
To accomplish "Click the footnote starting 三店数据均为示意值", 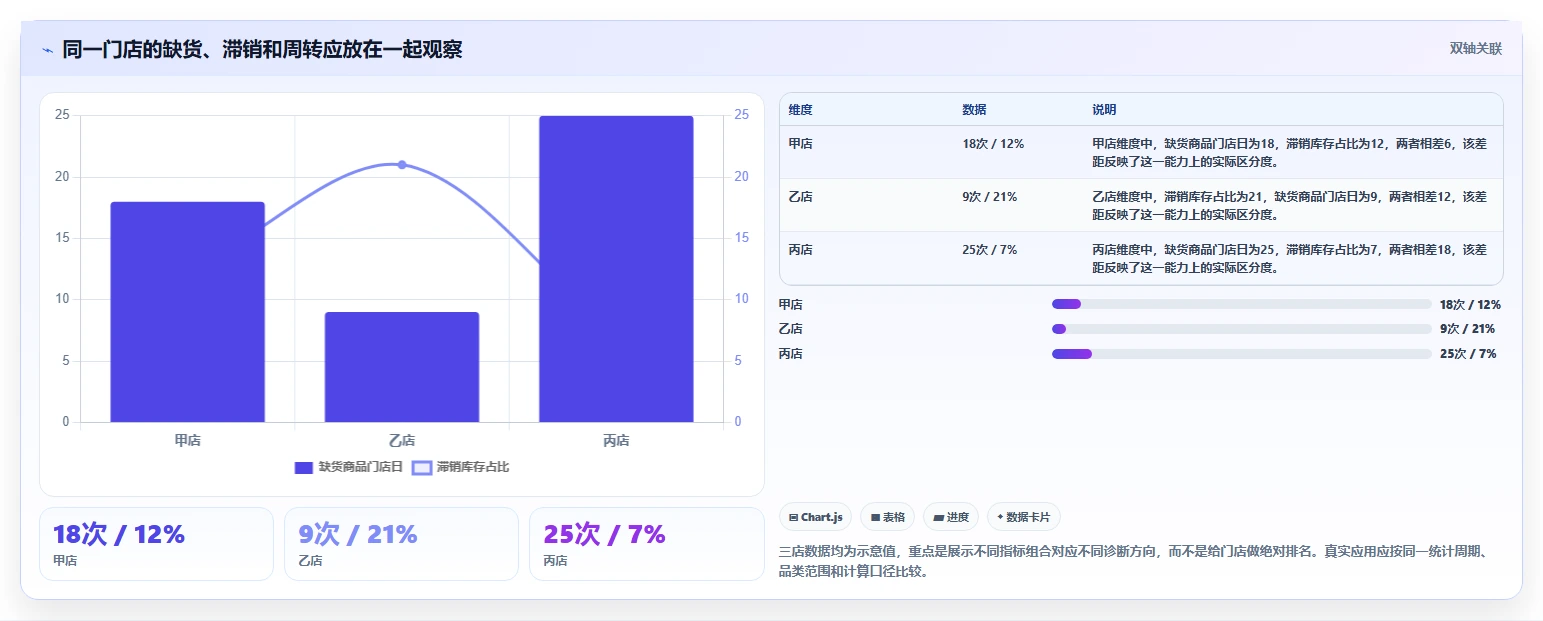I will pos(1138,562).
